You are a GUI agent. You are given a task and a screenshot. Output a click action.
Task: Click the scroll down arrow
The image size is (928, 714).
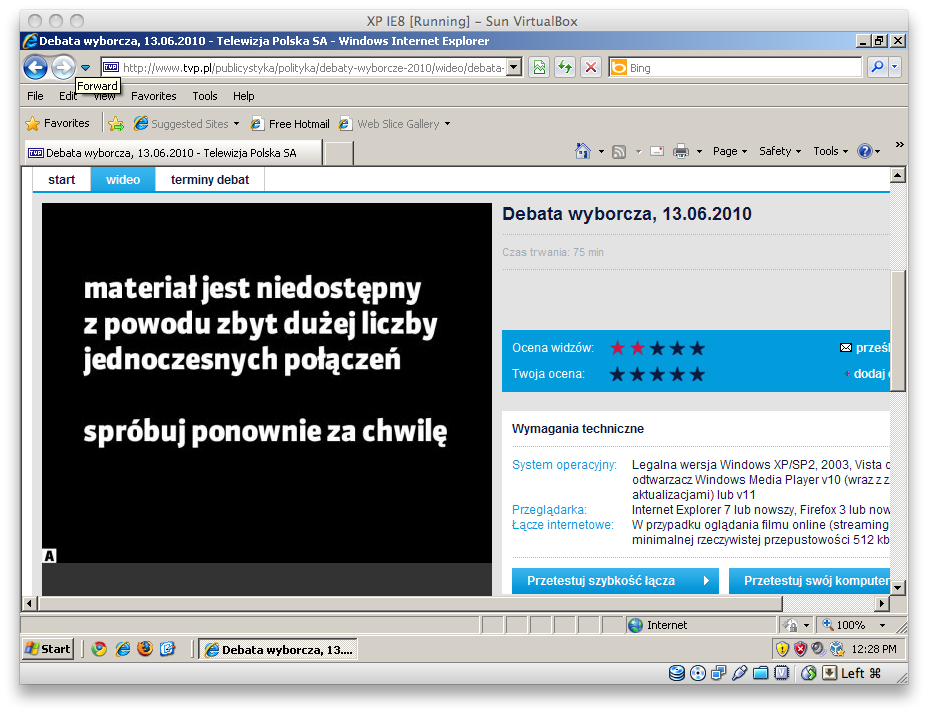(x=898, y=587)
